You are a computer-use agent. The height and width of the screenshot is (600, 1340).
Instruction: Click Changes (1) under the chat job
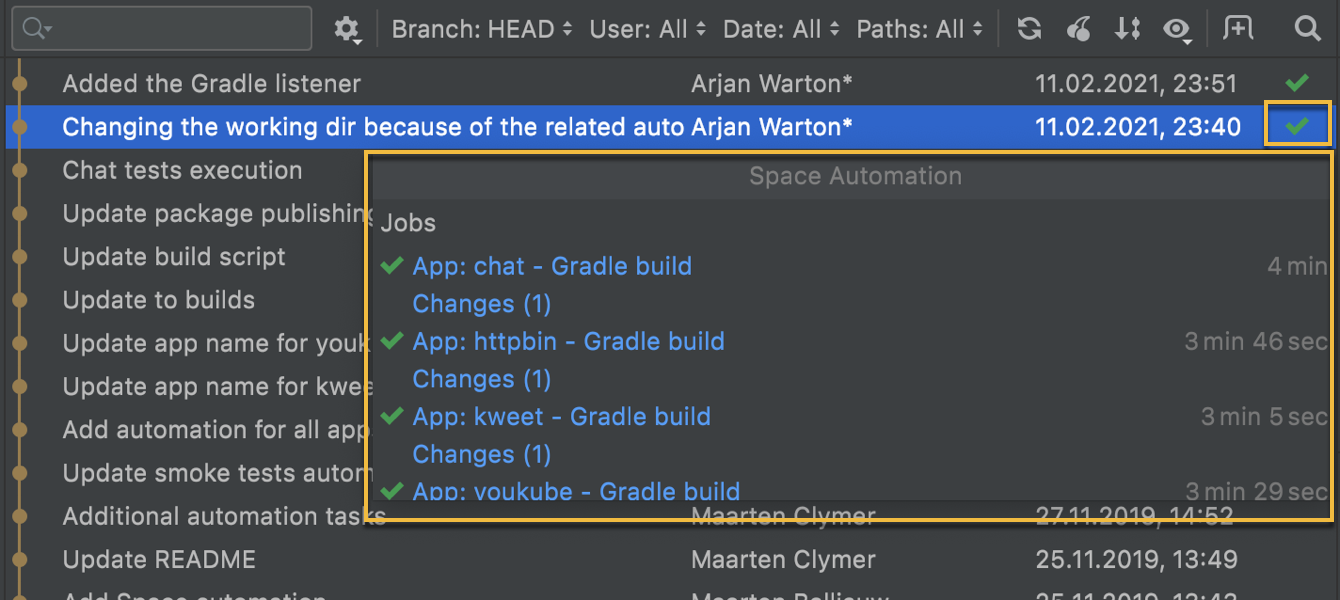coord(481,304)
